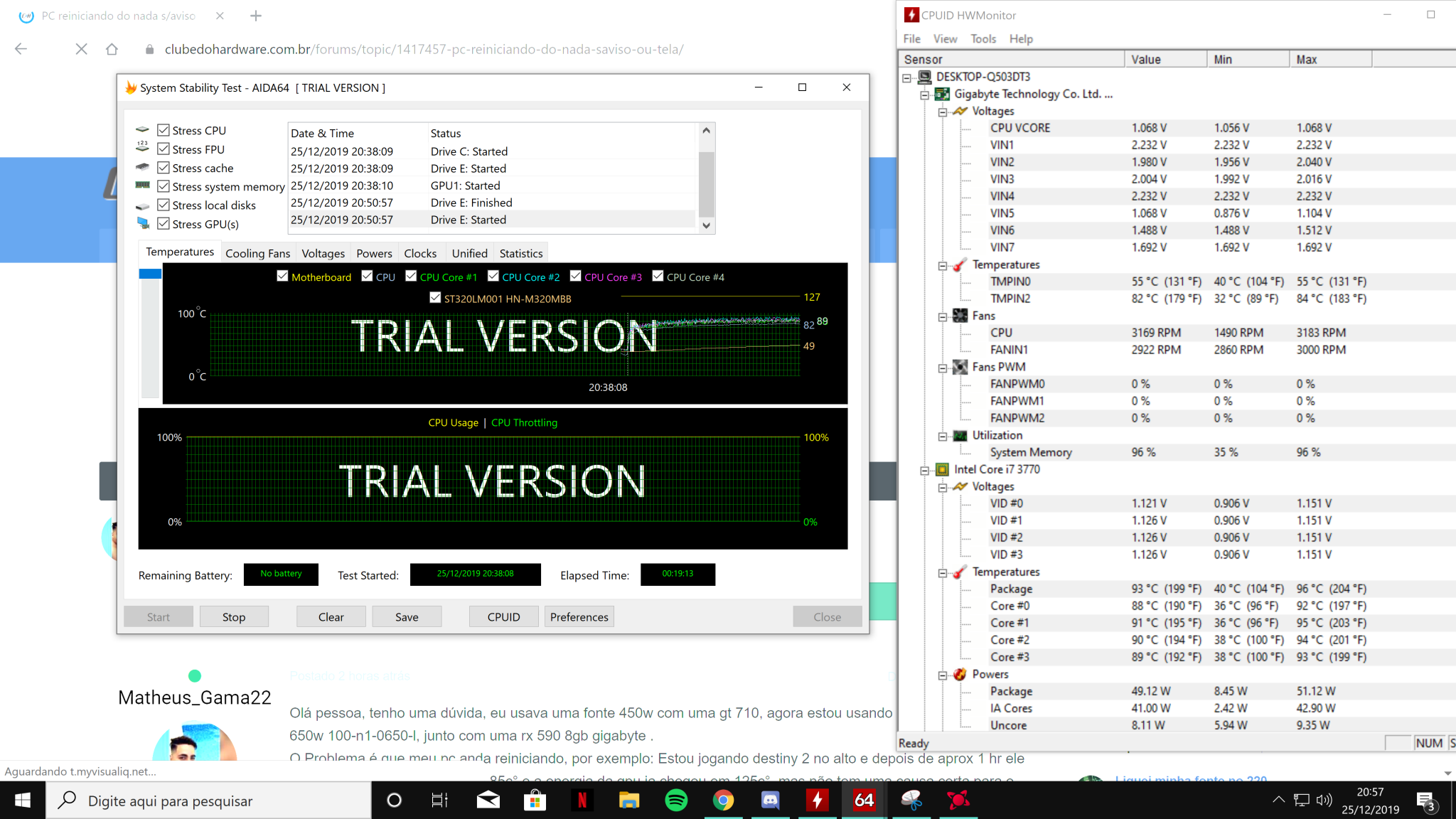Open Google Chrome in taskbar
The image size is (1456, 819).
(723, 801)
